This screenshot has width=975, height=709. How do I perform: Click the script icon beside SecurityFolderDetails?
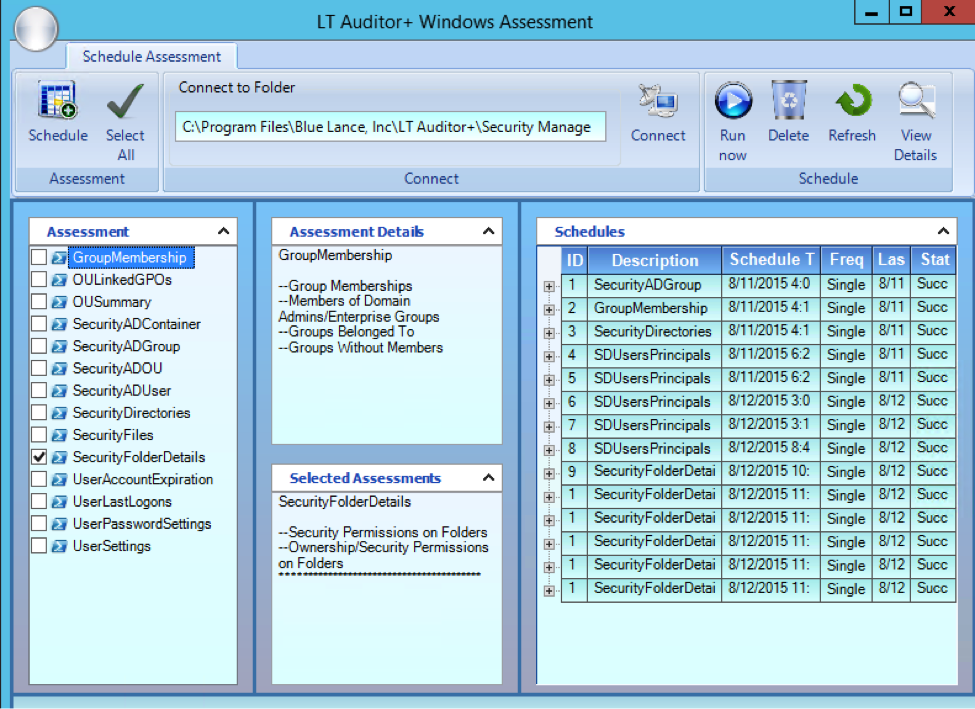(x=59, y=457)
